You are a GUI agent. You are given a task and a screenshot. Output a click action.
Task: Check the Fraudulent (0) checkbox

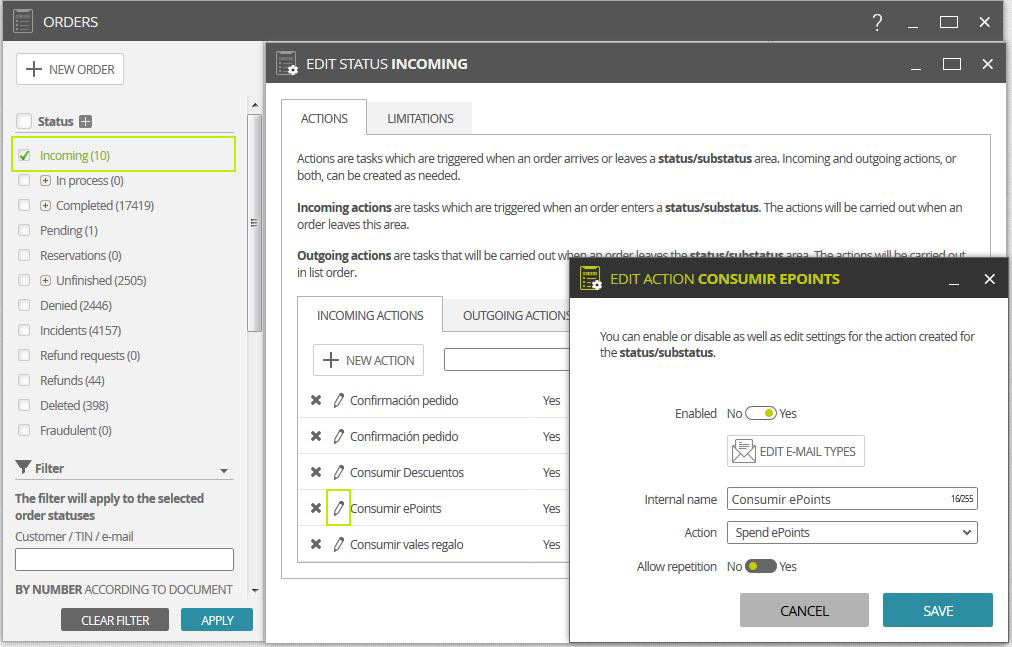25,430
